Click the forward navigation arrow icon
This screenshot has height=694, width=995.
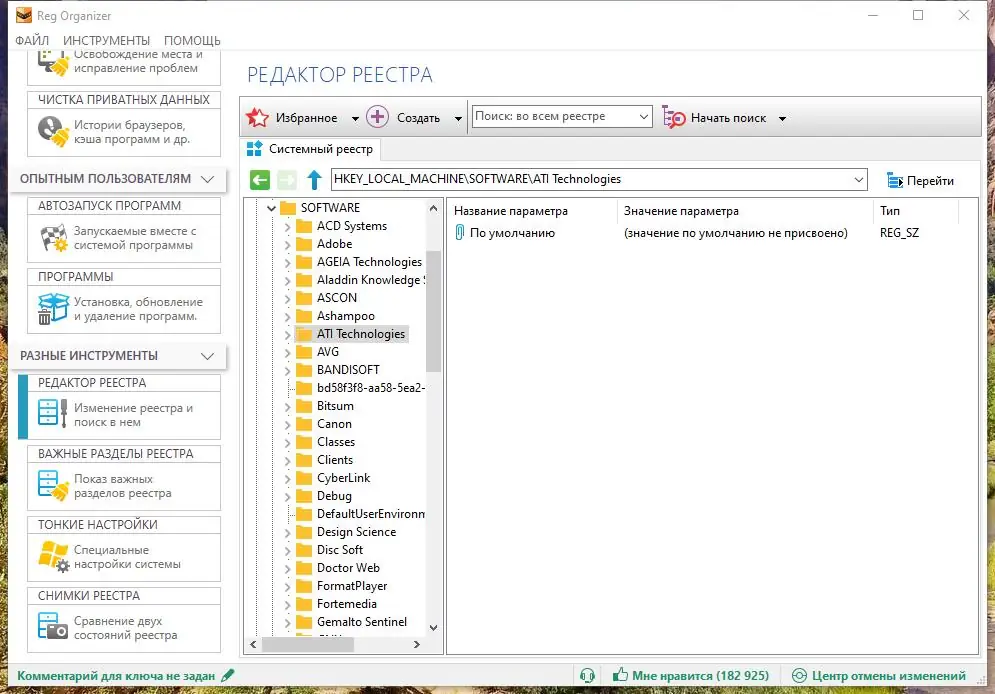tap(287, 180)
